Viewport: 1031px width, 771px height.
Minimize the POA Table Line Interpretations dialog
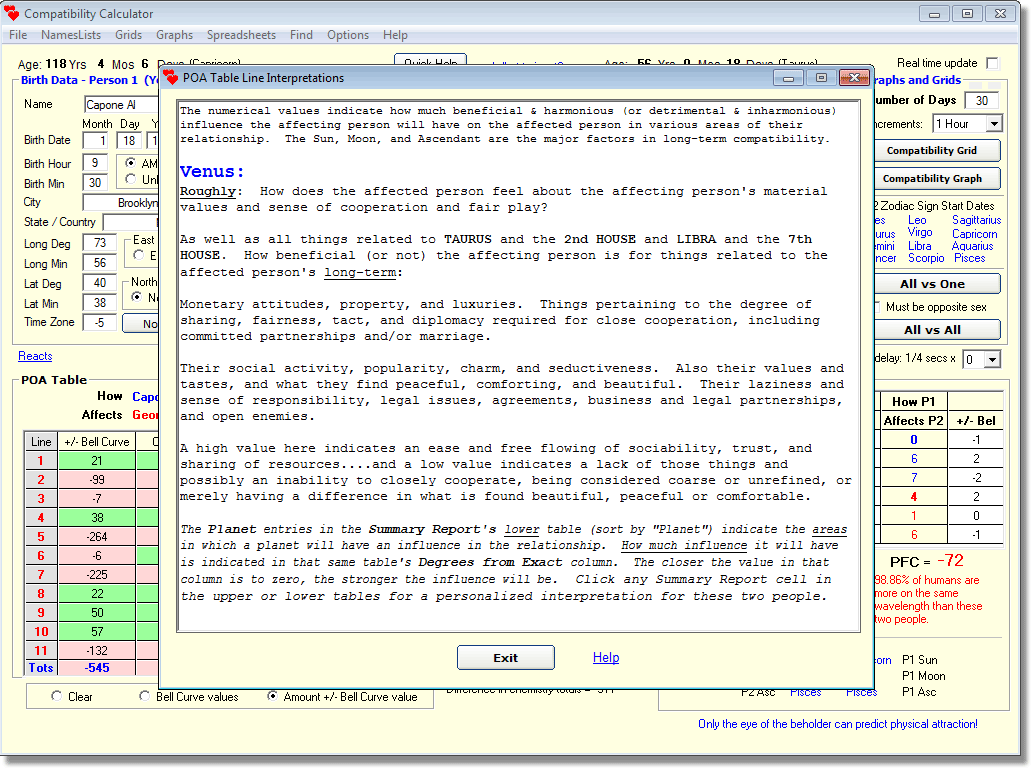click(789, 78)
